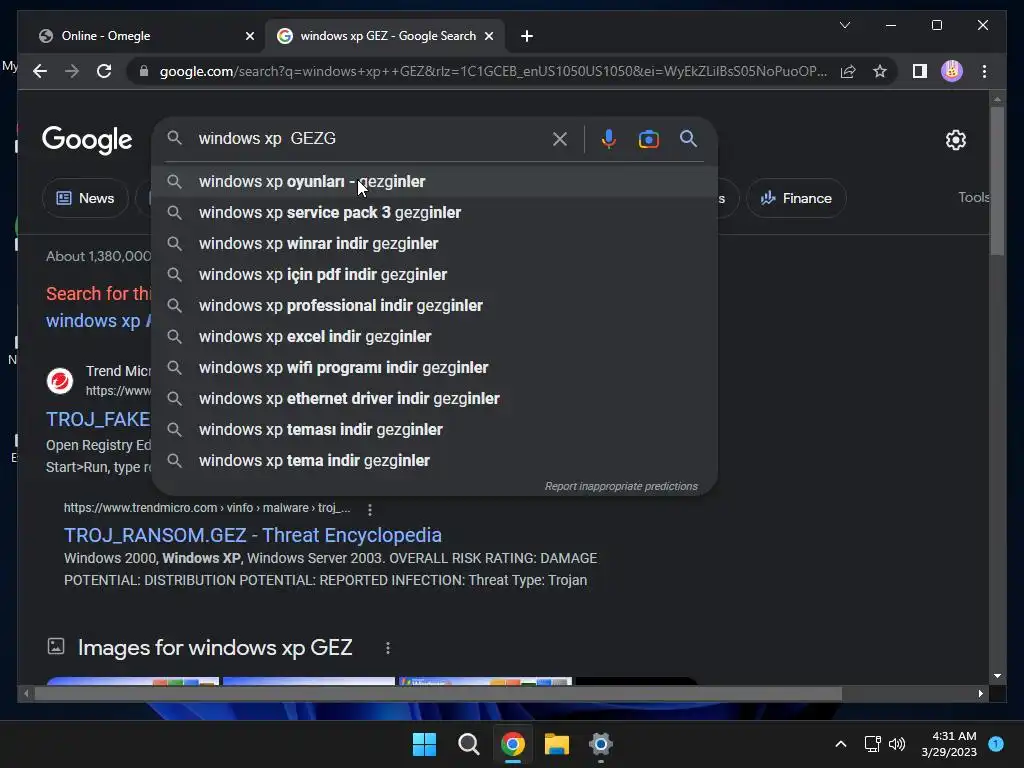Close the windows xp GEZ Google Search tab
Screen dimensions: 1024x768
488,36
